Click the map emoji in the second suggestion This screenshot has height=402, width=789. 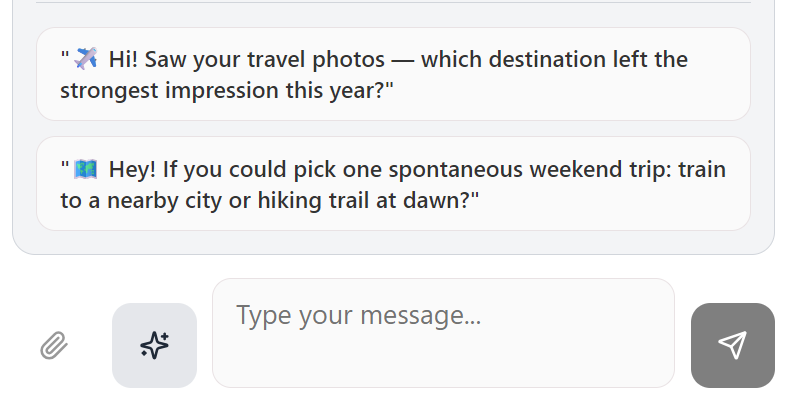tap(86, 169)
